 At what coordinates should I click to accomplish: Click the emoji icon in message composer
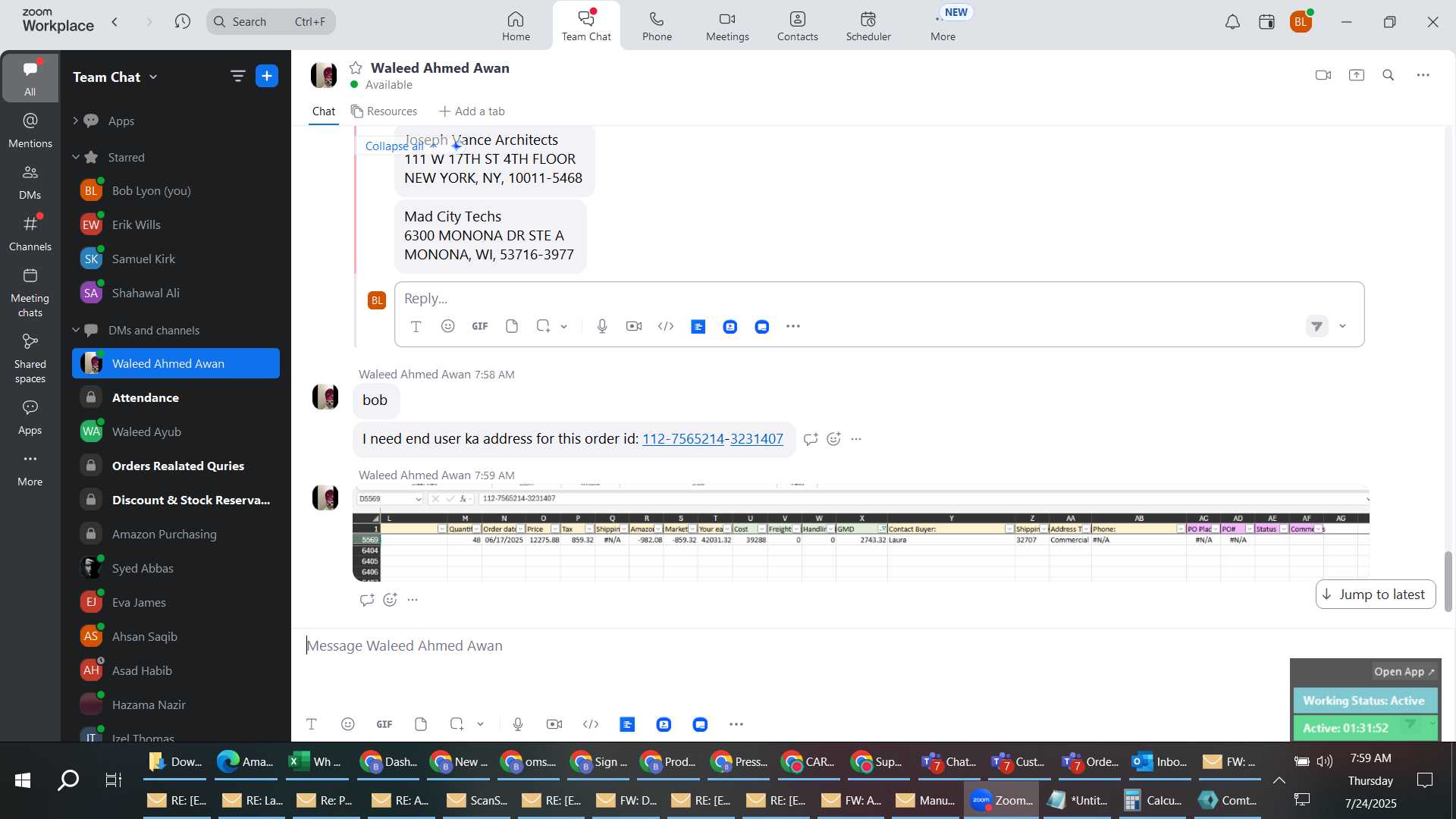pos(348,724)
